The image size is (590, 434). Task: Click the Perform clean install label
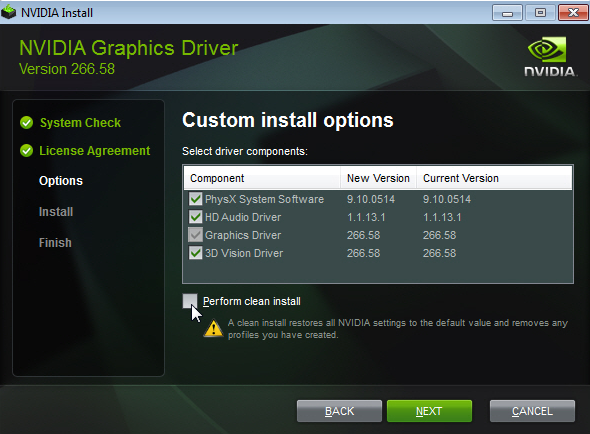pyautogui.click(x=252, y=302)
